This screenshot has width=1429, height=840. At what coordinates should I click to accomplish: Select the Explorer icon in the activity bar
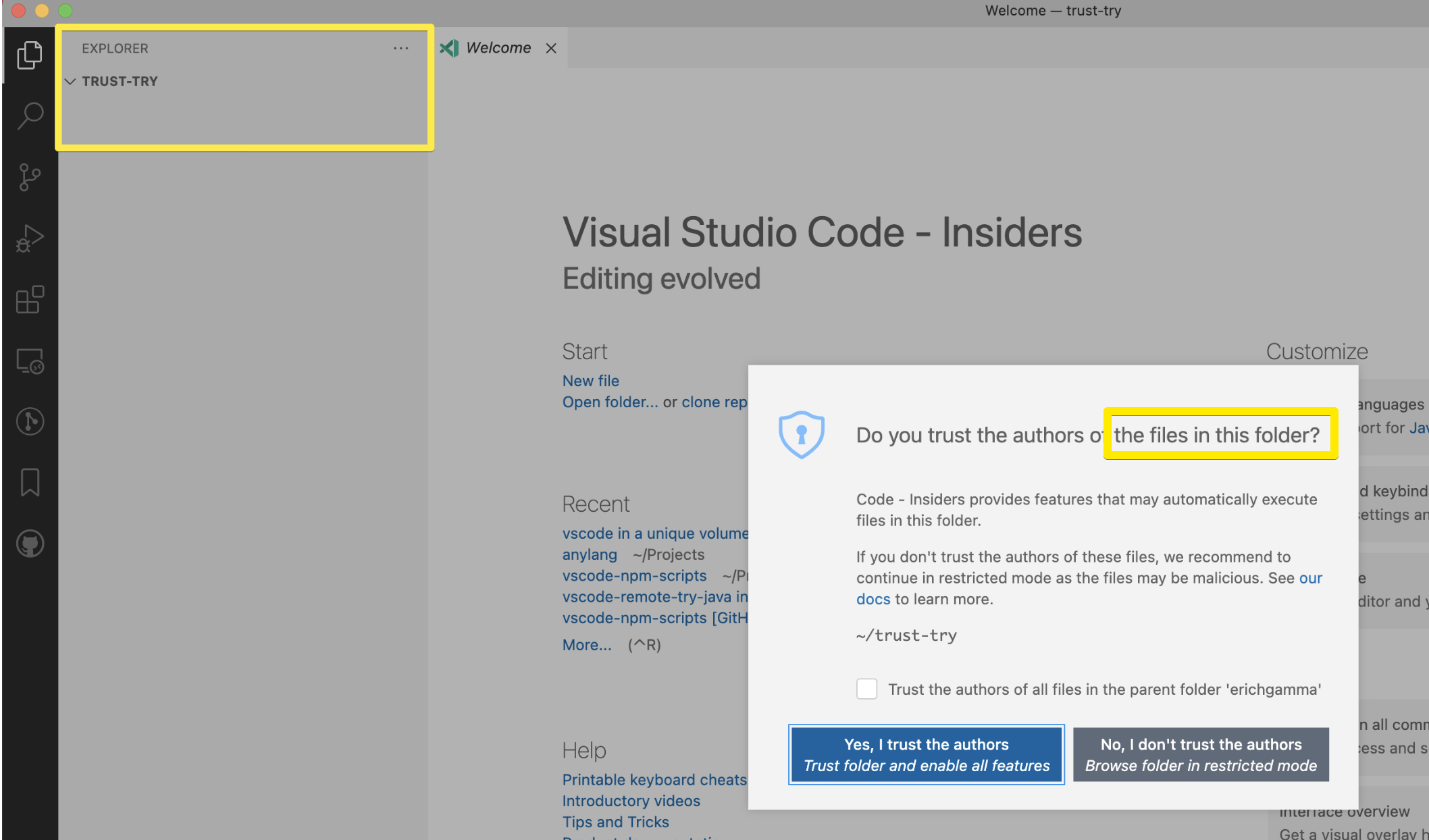tap(29, 55)
